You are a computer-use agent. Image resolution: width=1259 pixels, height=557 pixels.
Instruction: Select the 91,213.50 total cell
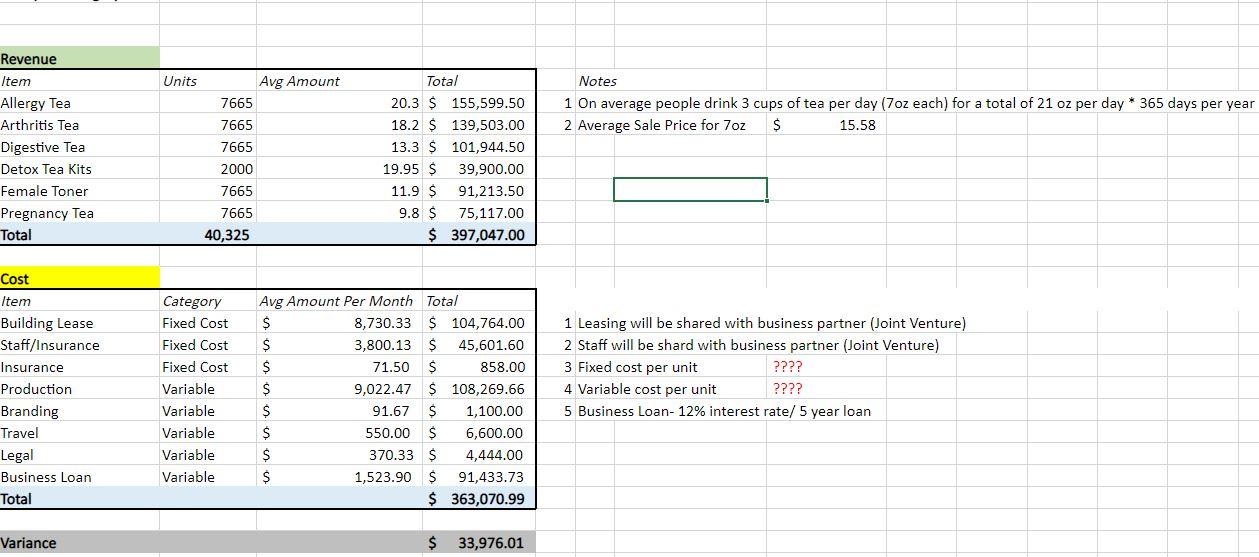point(479,191)
